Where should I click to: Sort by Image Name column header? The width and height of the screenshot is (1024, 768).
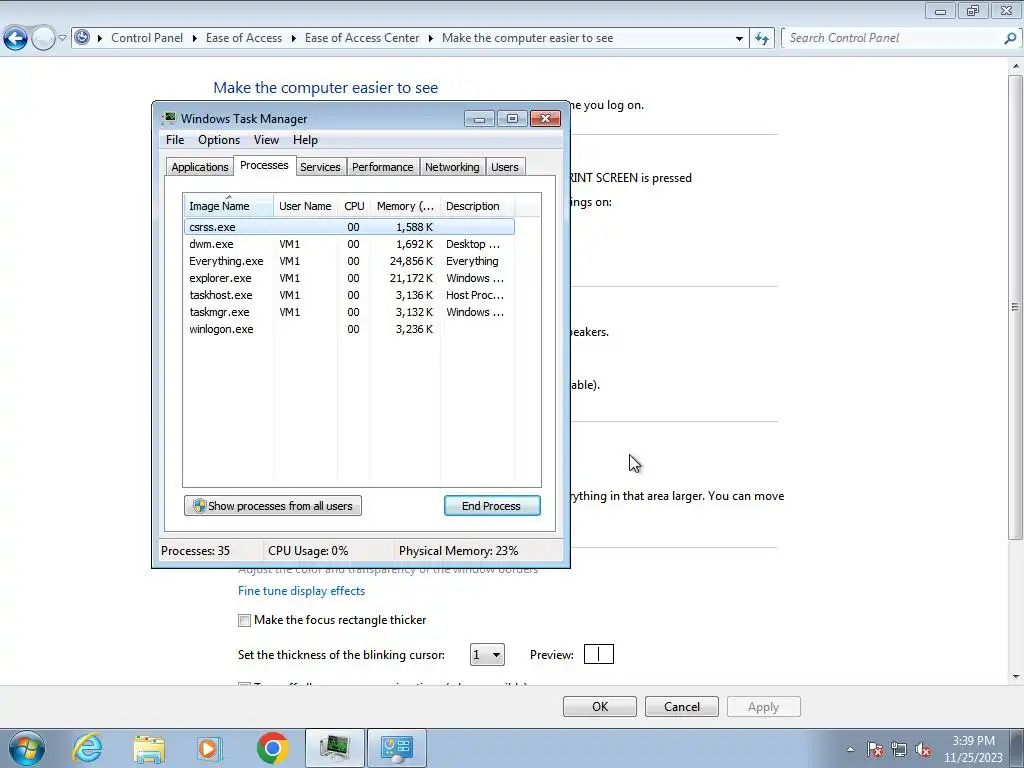click(x=228, y=206)
